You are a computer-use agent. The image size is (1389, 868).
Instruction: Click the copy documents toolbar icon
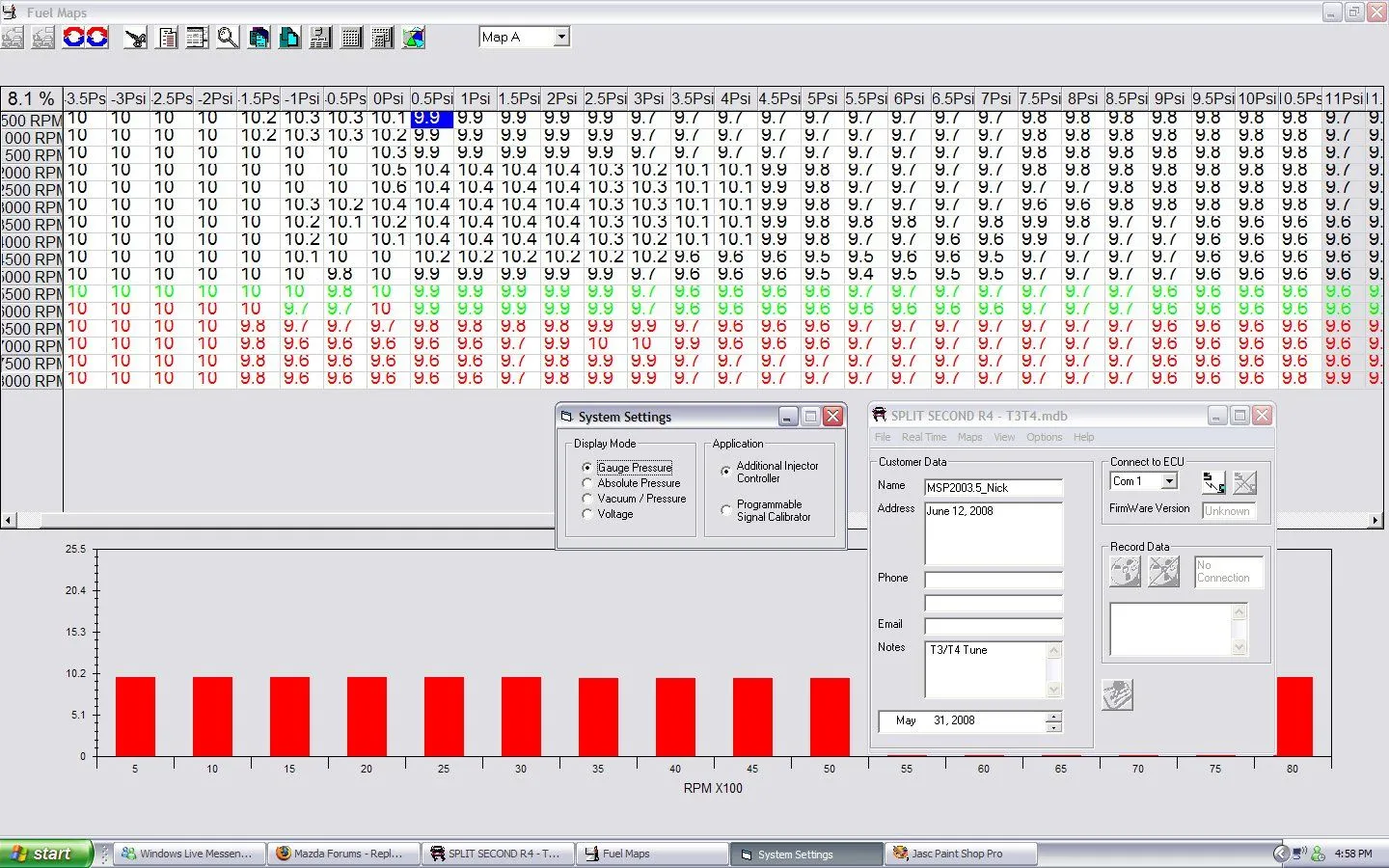coord(259,38)
